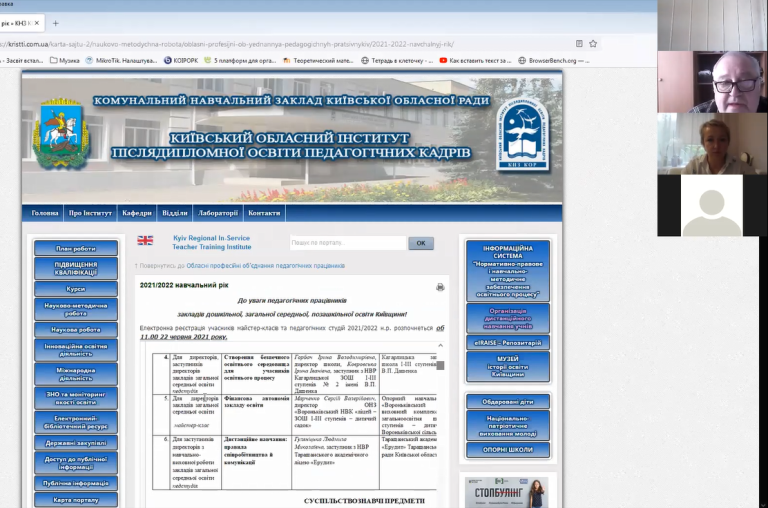Open Підвищення кваліфікації section
The image size is (768, 508).
pyautogui.click(x=76, y=268)
